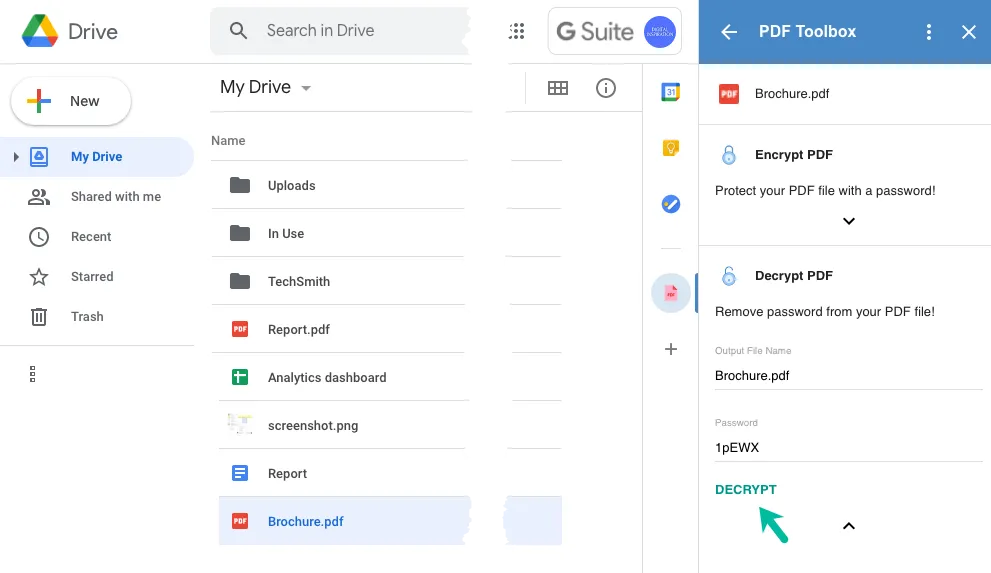Select the Uploads folder name

[x=291, y=186]
